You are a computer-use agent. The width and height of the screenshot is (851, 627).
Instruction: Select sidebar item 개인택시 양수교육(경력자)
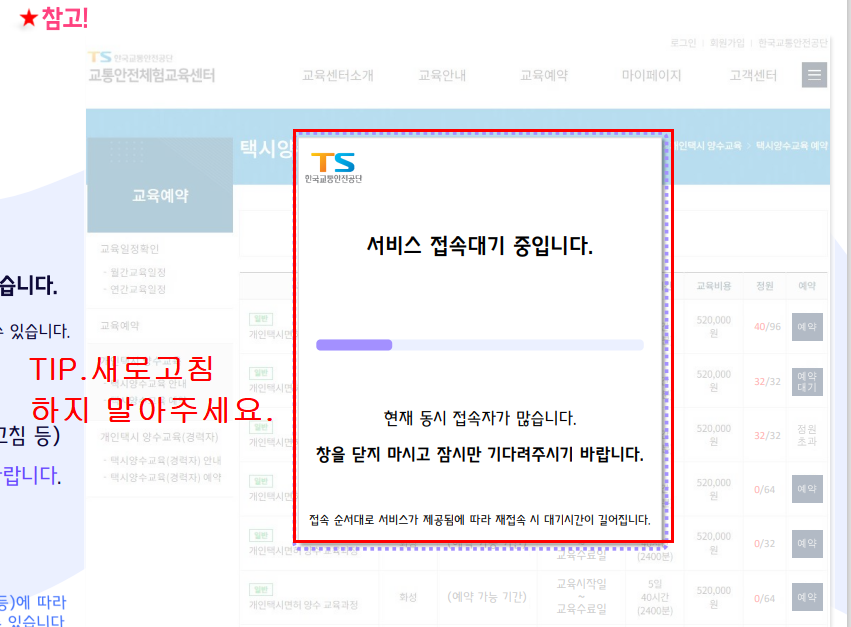pos(159,437)
